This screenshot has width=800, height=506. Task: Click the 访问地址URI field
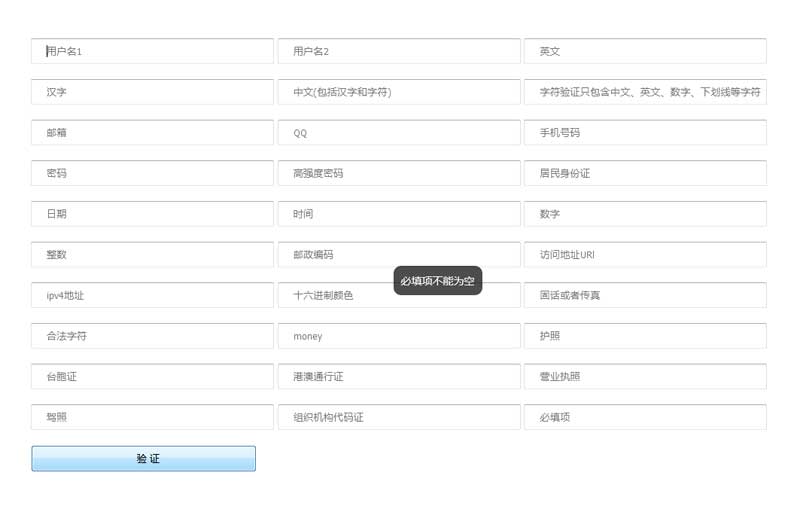click(645, 255)
